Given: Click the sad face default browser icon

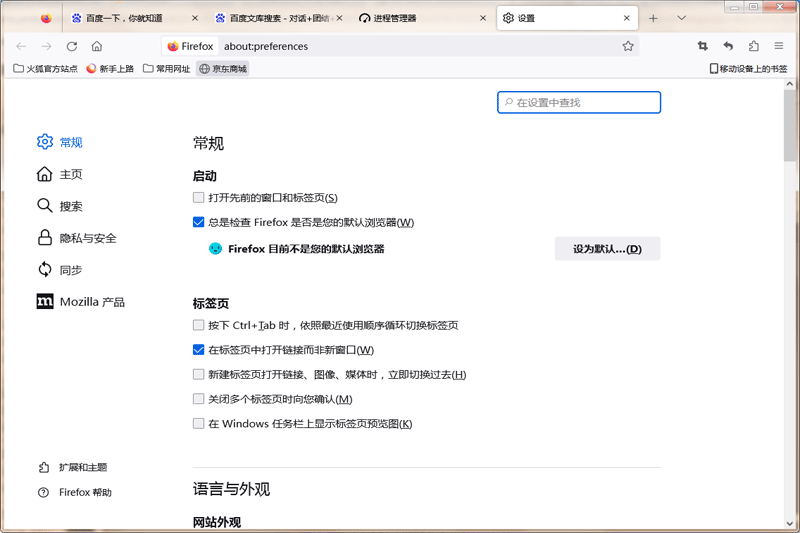Looking at the screenshot, I should 215,248.
